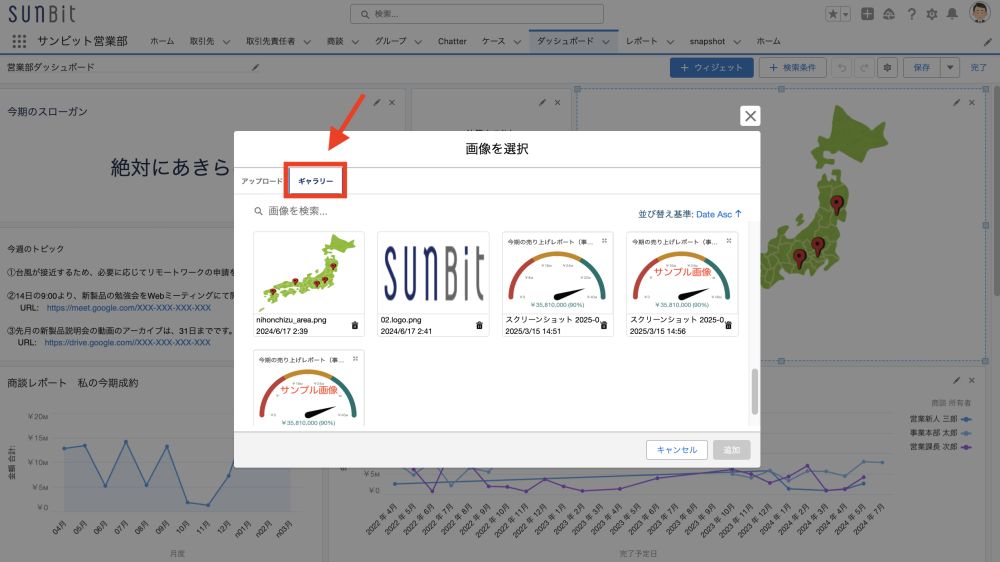Add a new ウィジェット
This screenshot has height=562, width=1000.
pos(711,68)
